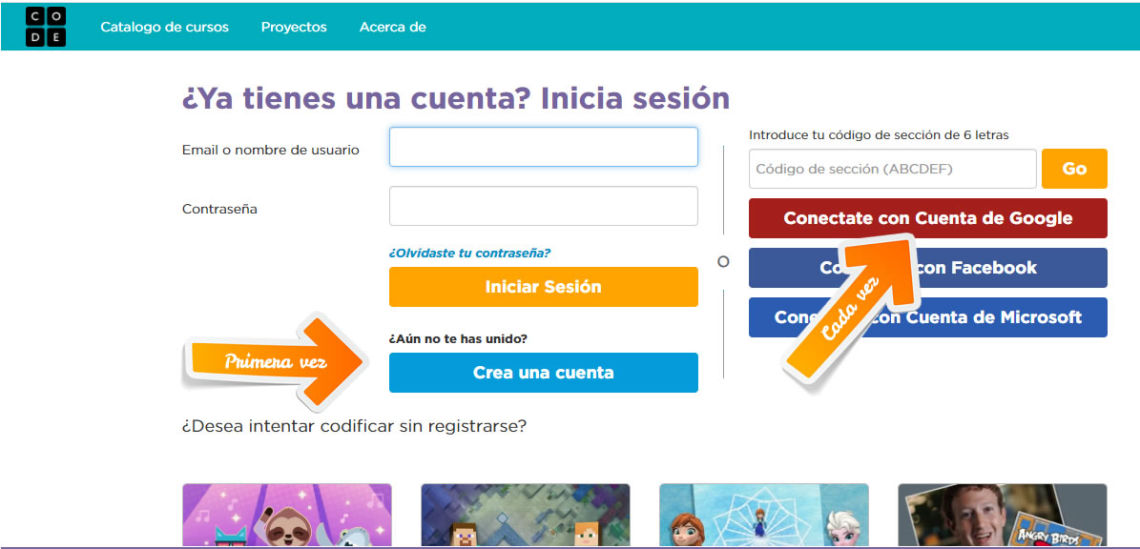Open the Dance Party sloth thumbnail
1140x549 pixels.
[287, 515]
